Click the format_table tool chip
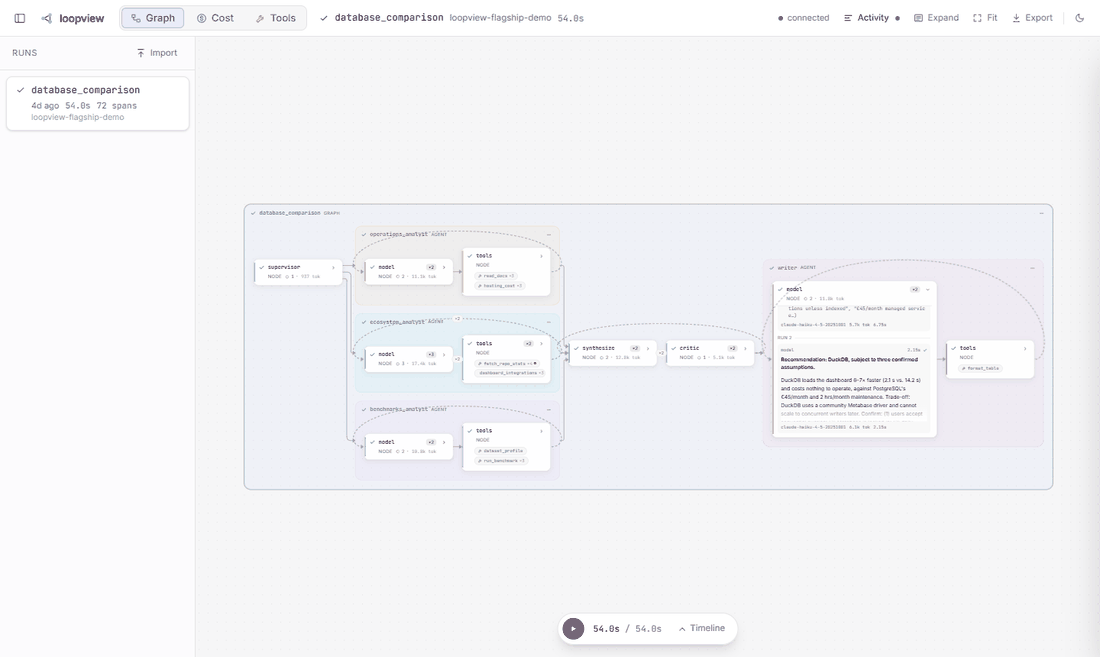The height and width of the screenshot is (657, 1100). tap(981, 368)
